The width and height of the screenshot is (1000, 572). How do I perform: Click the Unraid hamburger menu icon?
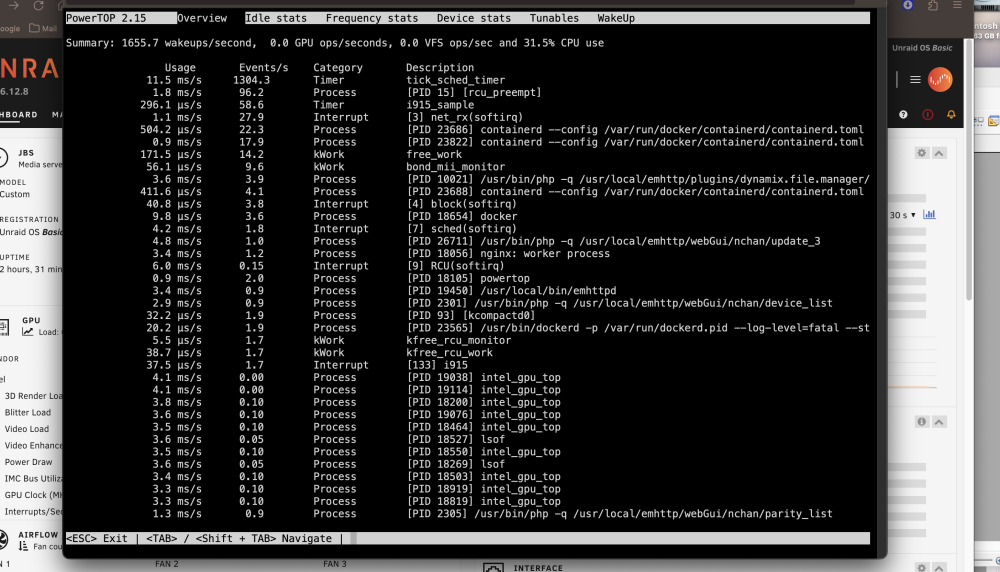click(x=915, y=80)
